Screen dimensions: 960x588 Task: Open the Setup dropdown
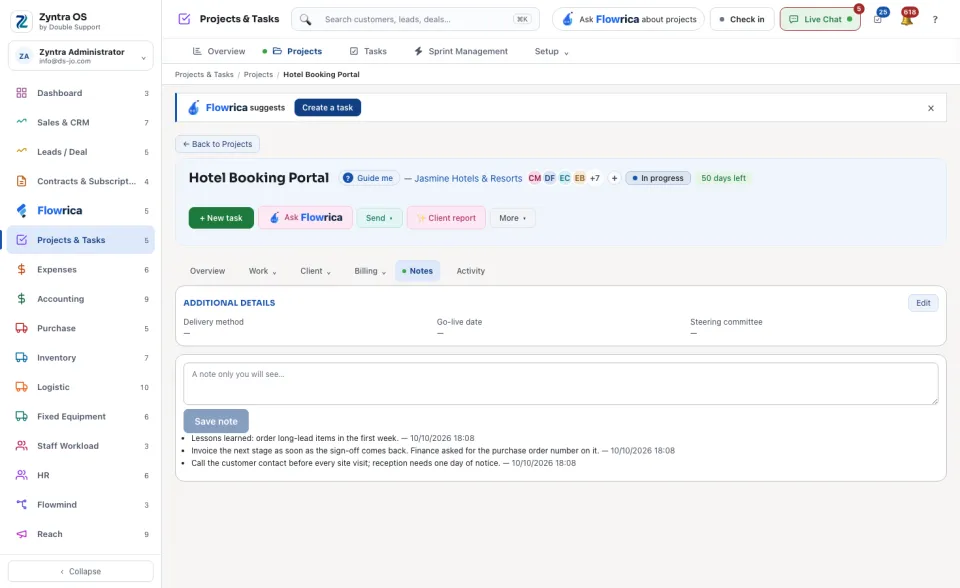(x=551, y=51)
